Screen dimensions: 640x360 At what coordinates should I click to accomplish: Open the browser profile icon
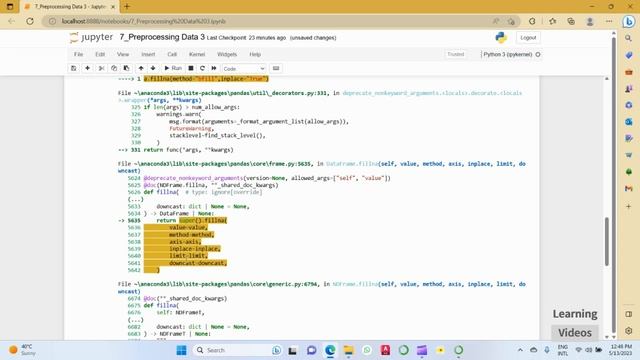[x=590, y=21]
